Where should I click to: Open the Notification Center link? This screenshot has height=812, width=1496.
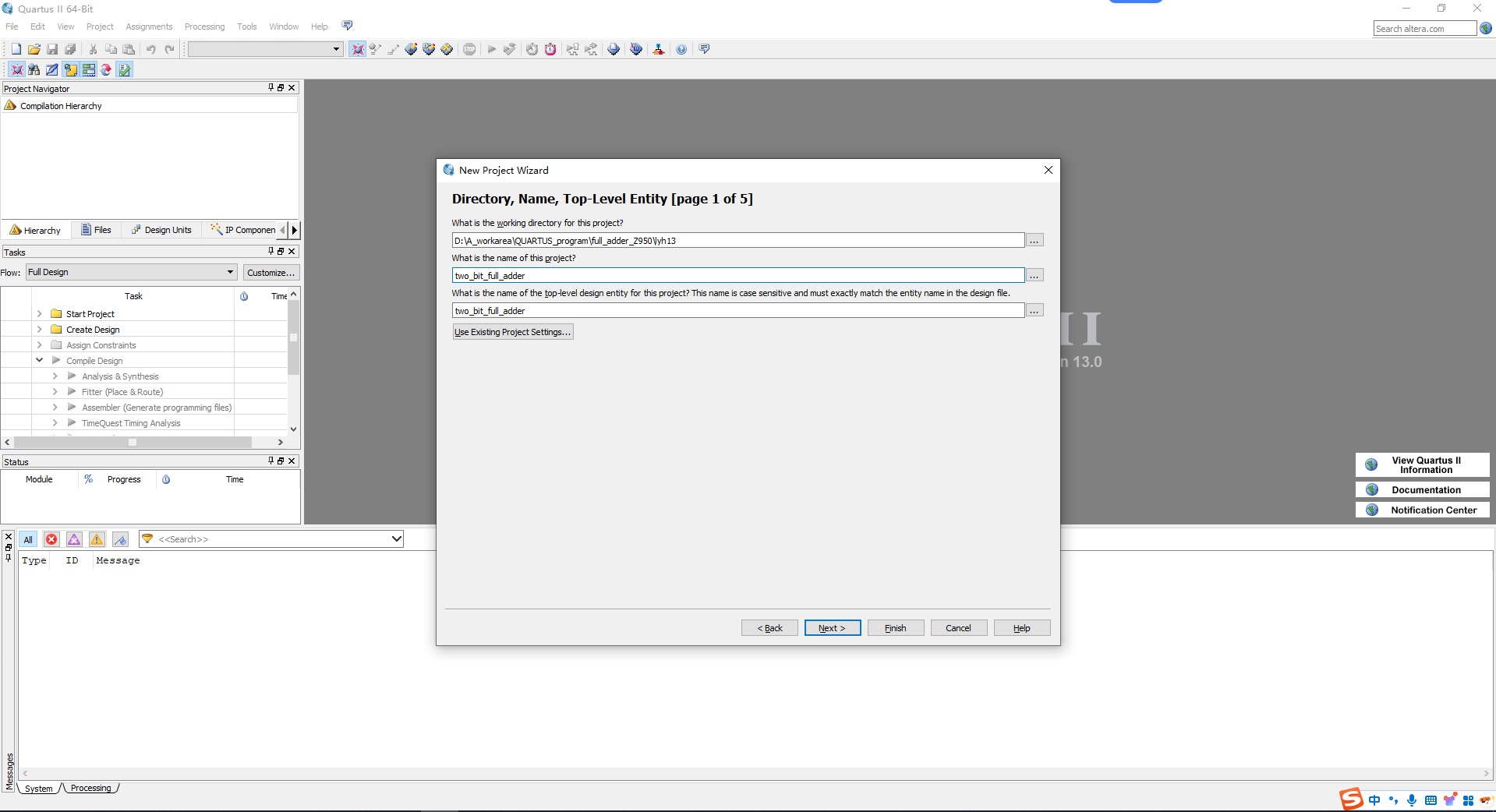coord(1422,510)
